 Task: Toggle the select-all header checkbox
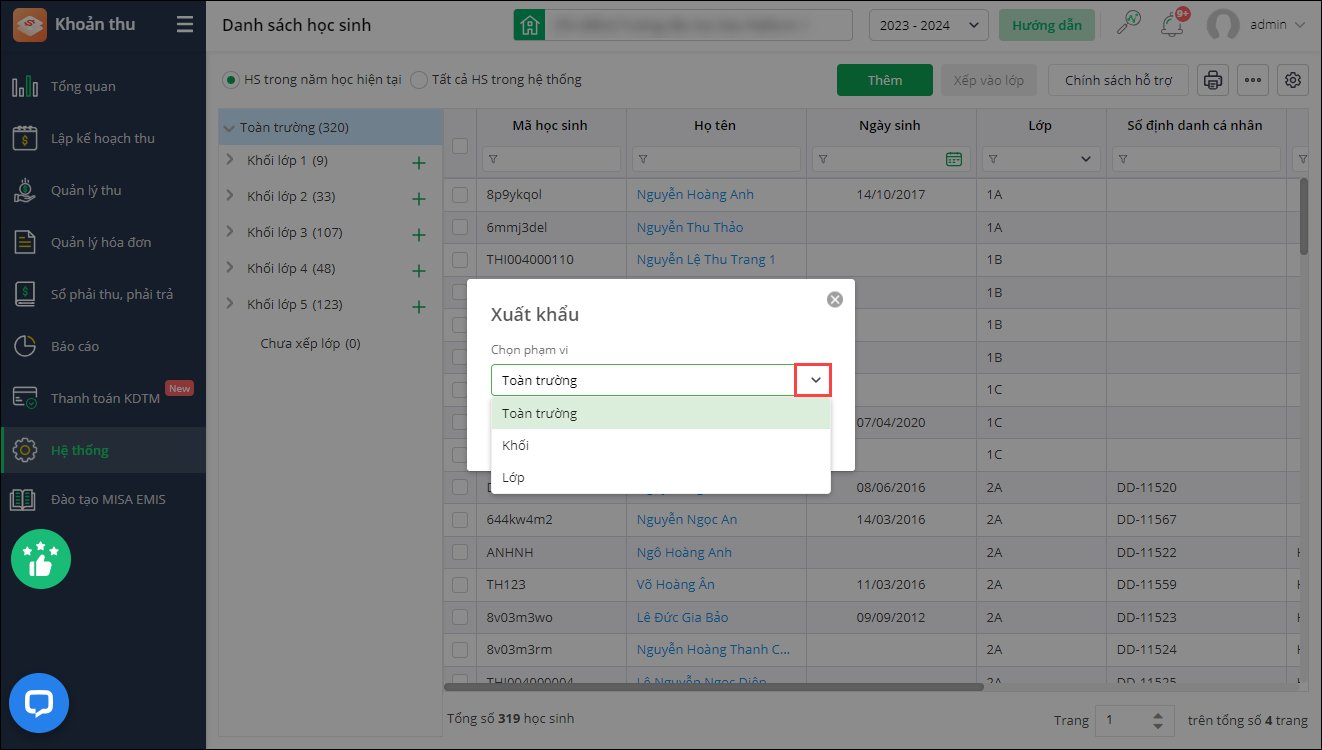460,146
